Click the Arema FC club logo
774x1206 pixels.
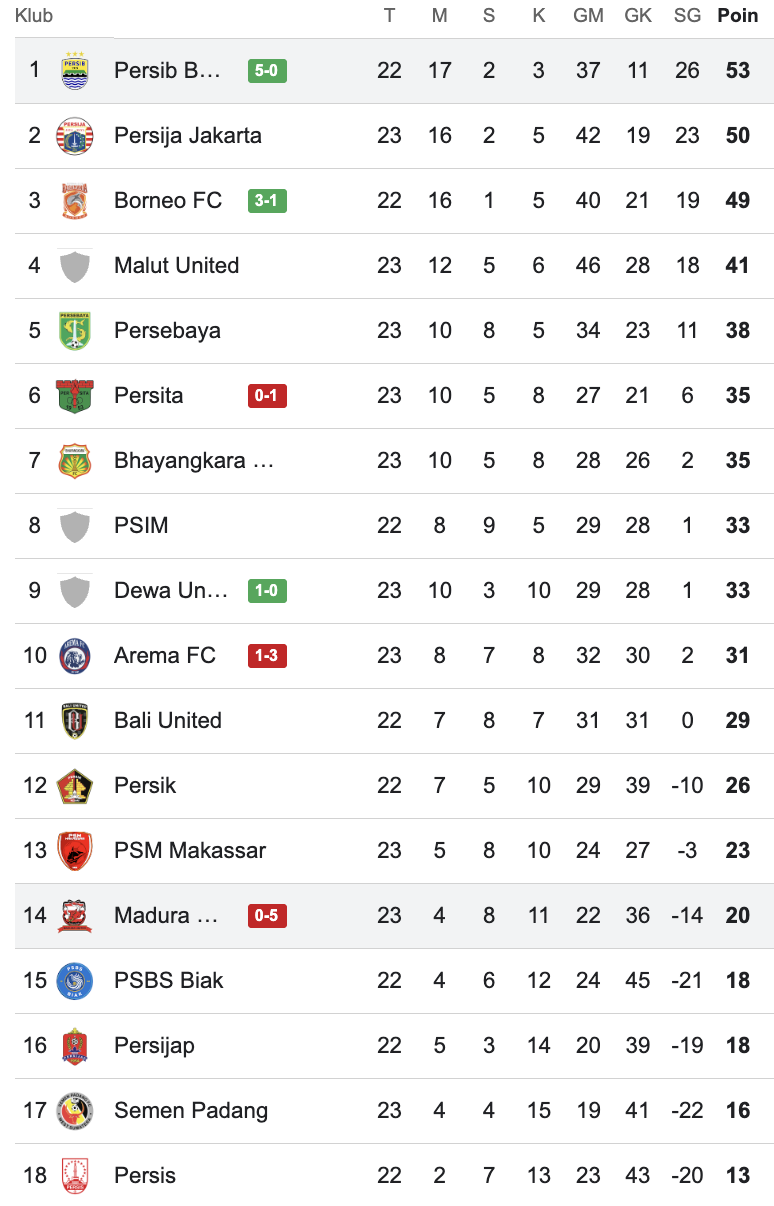(75, 656)
